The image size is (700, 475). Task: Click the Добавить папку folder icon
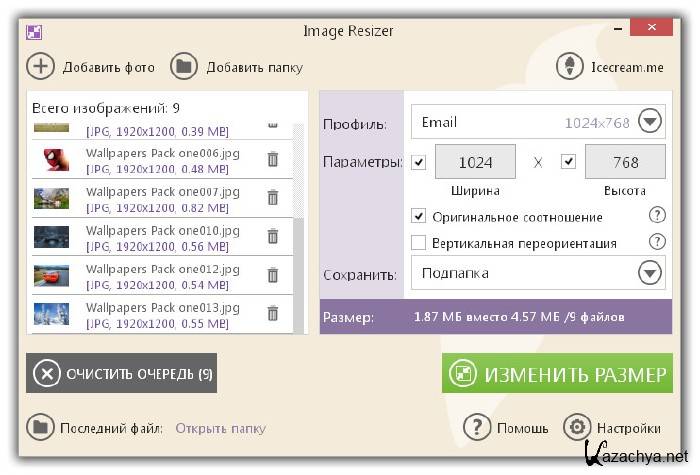(183, 67)
